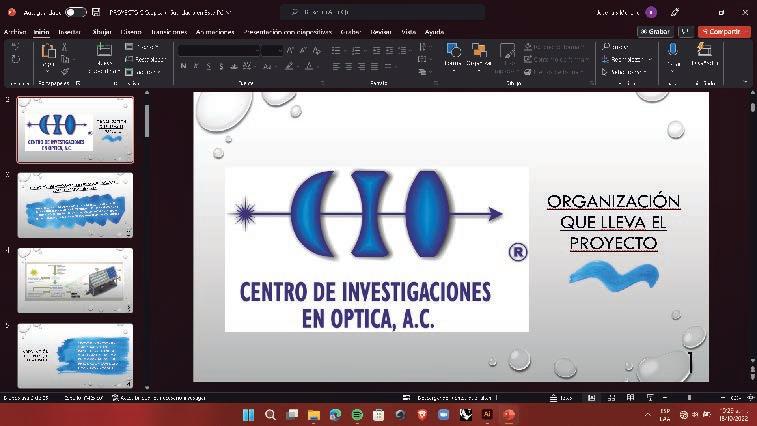Open the Portapapeles dialog launcher

tap(78, 83)
